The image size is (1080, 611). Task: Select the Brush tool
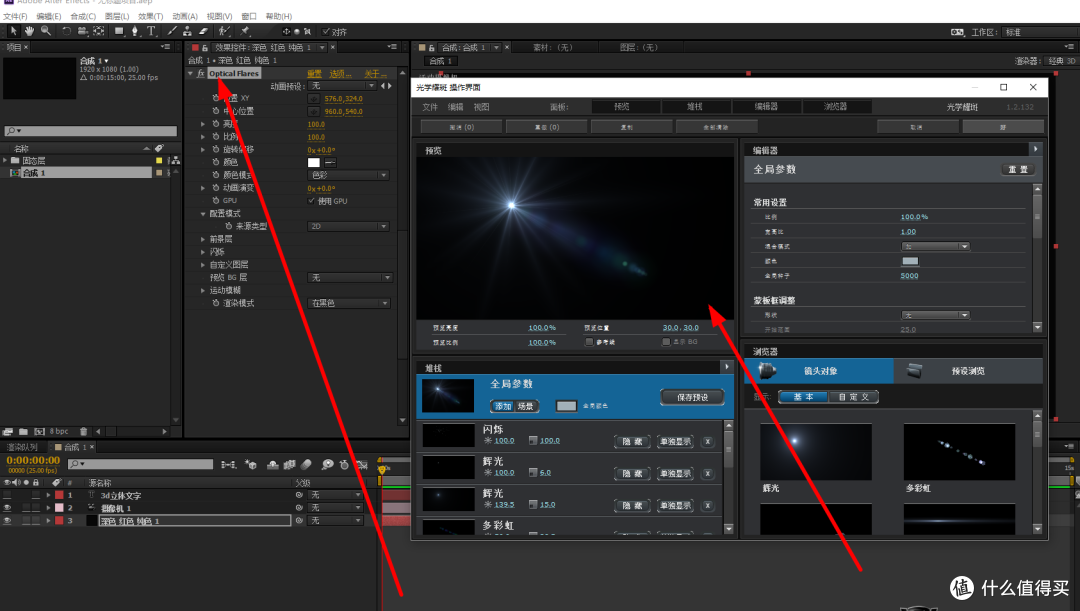[x=172, y=31]
